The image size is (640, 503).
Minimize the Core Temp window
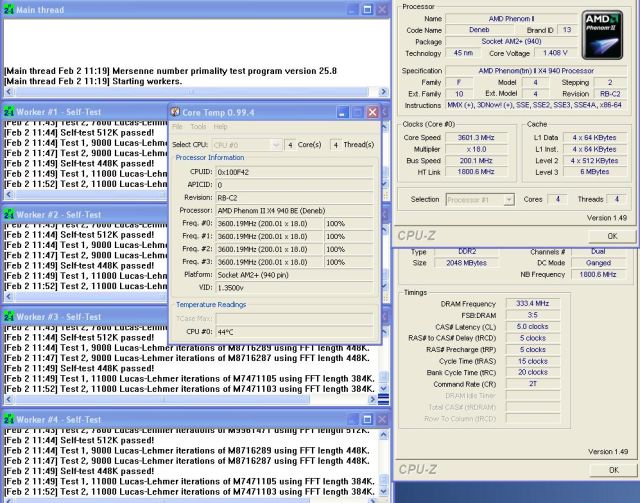[x=342, y=112]
